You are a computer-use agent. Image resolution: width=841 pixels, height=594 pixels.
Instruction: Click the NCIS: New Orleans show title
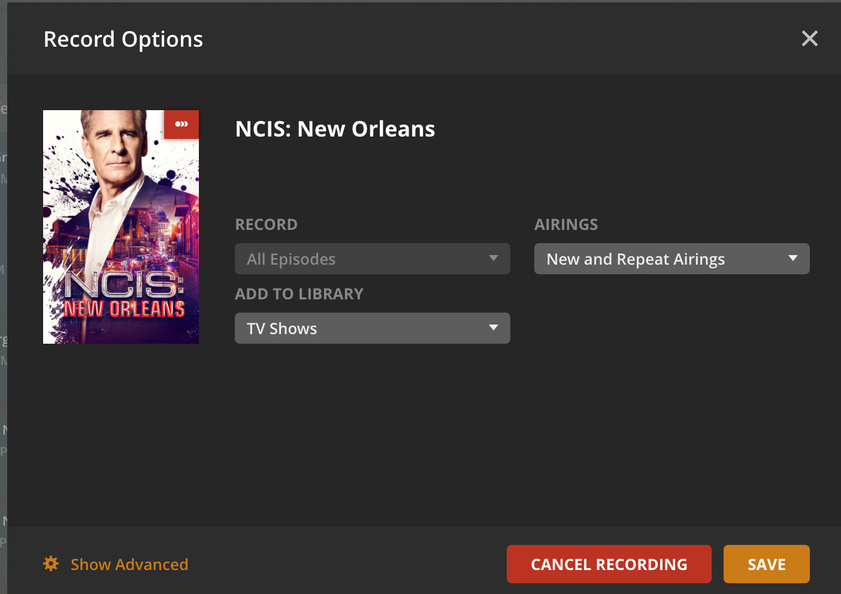(x=335, y=129)
